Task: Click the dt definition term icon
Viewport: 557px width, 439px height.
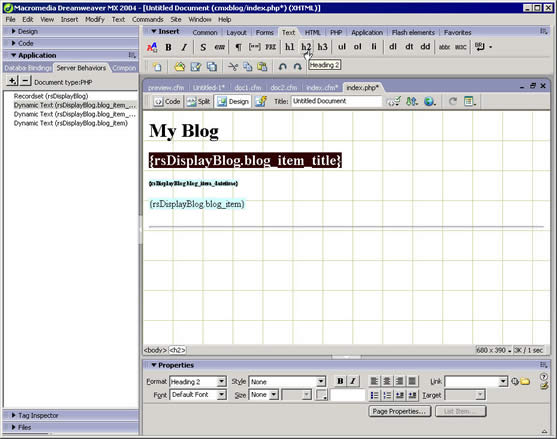Action: coord(409,47)
